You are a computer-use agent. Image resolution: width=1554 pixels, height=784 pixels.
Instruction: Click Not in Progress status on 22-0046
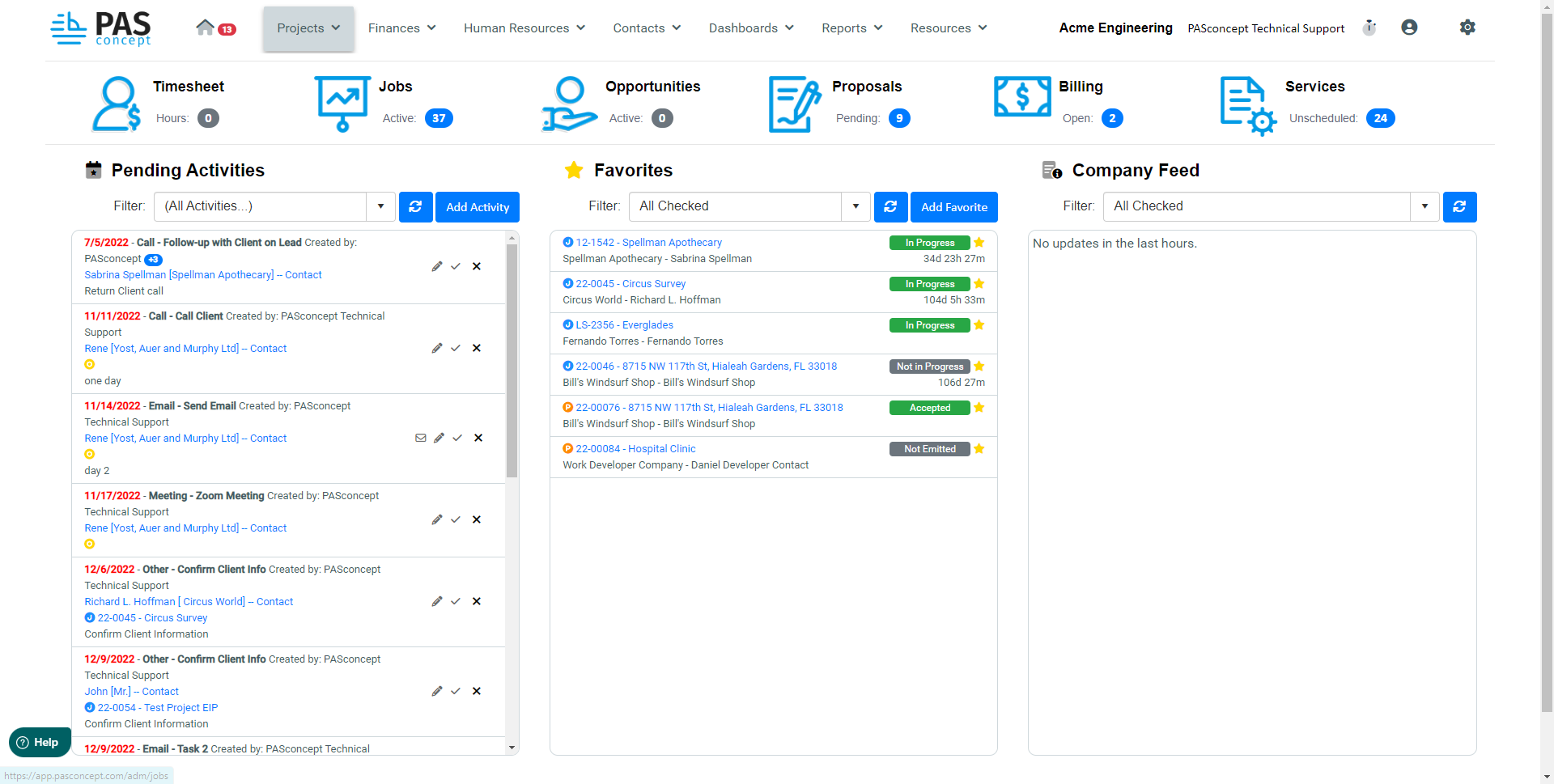pyautogui.click(x=929, y=367)
